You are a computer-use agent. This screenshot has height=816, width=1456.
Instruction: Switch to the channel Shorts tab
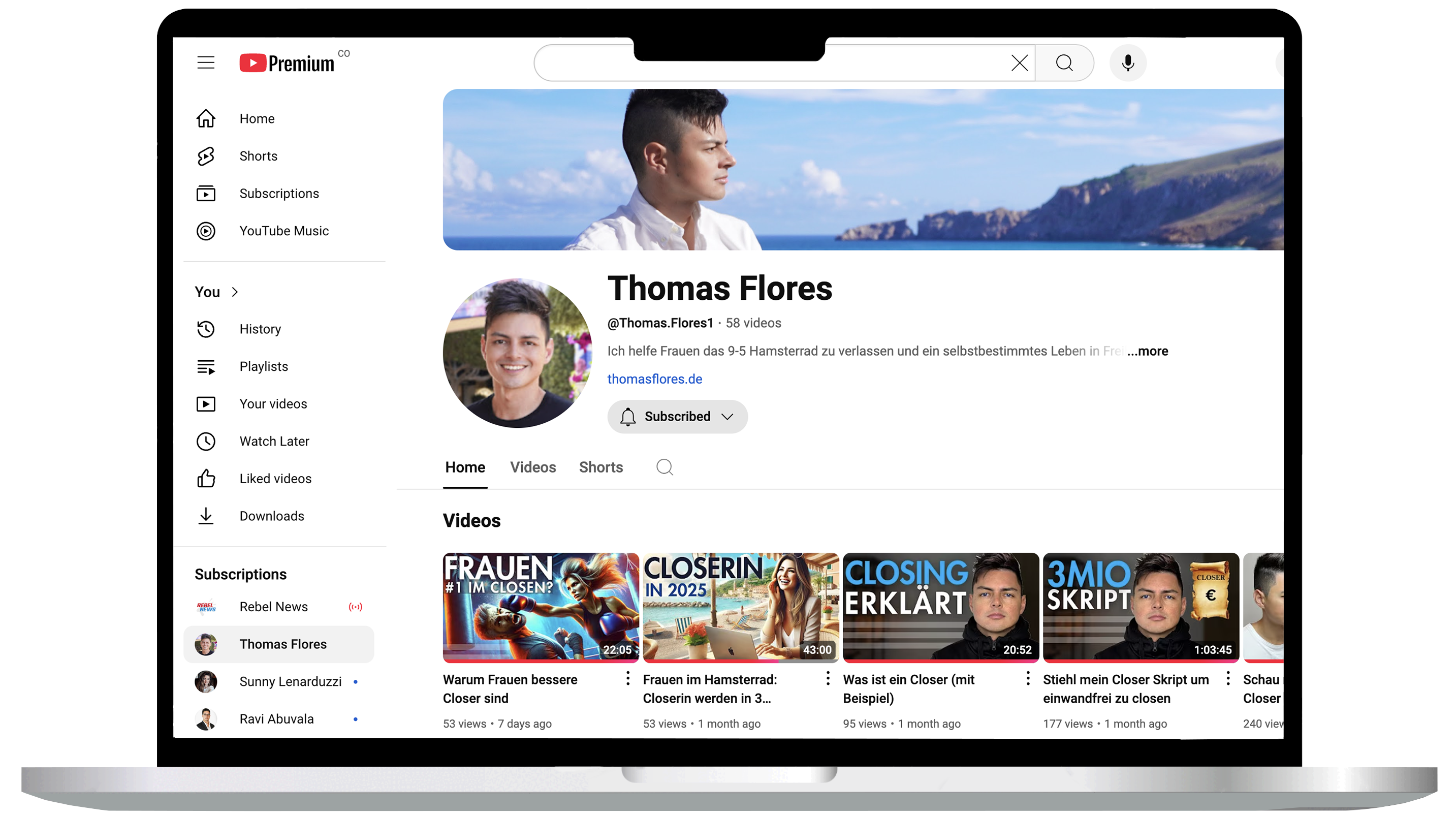600,467
